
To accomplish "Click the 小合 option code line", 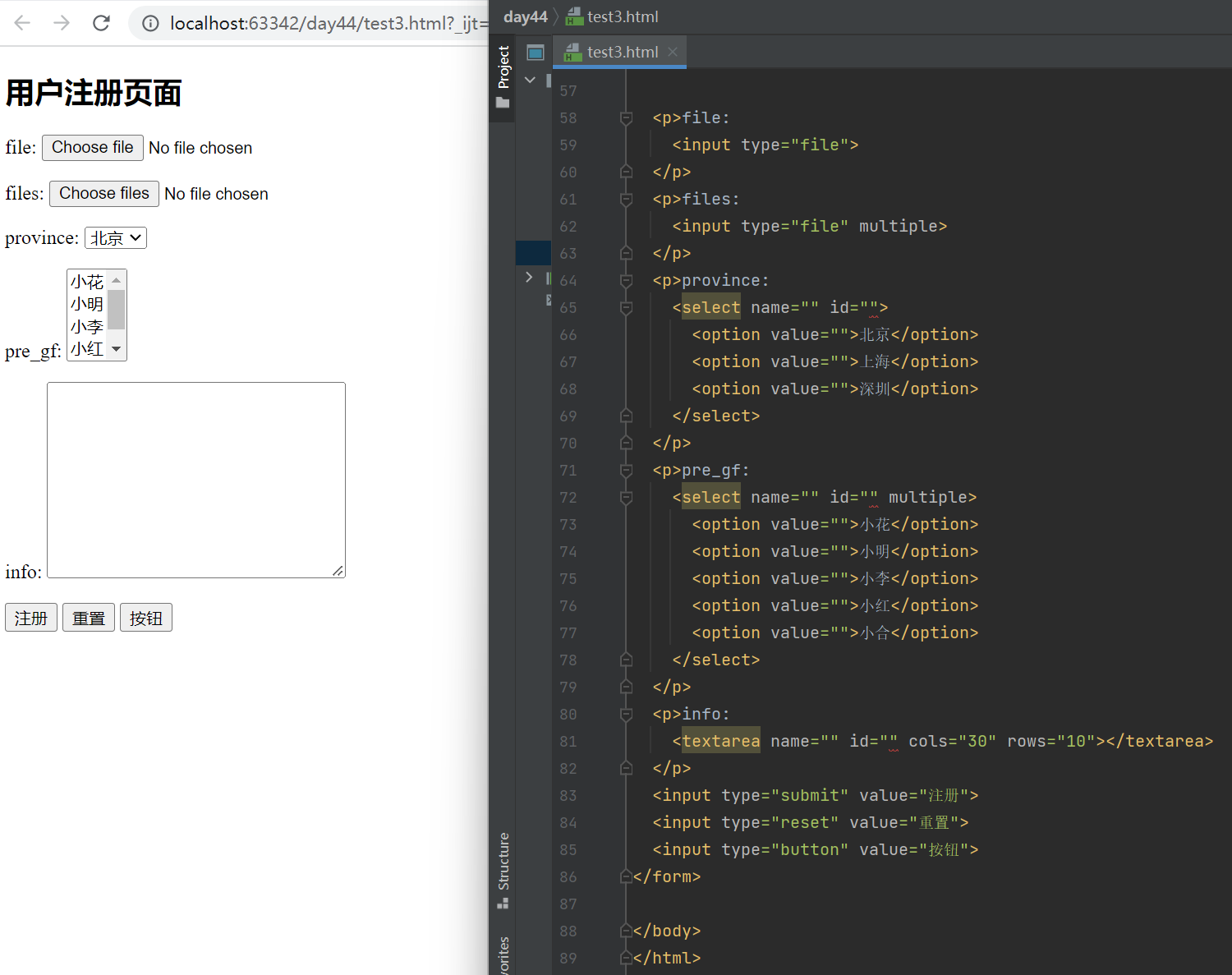I will pos(835,633).
